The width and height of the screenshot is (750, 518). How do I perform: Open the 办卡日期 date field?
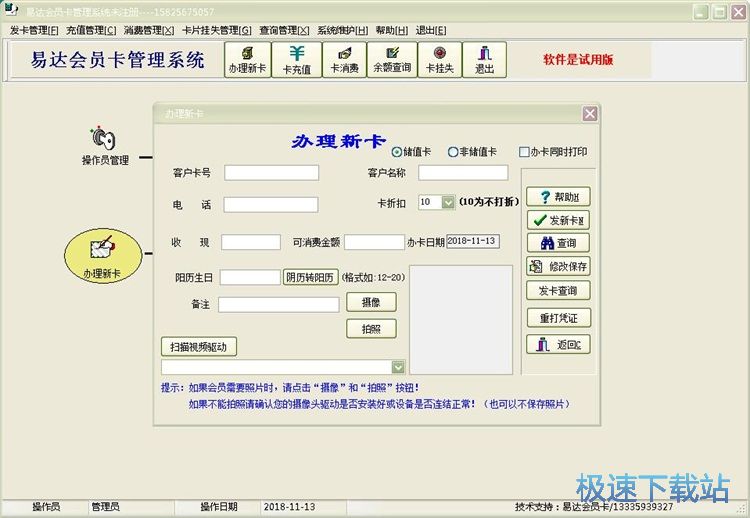tap(472, 241)
